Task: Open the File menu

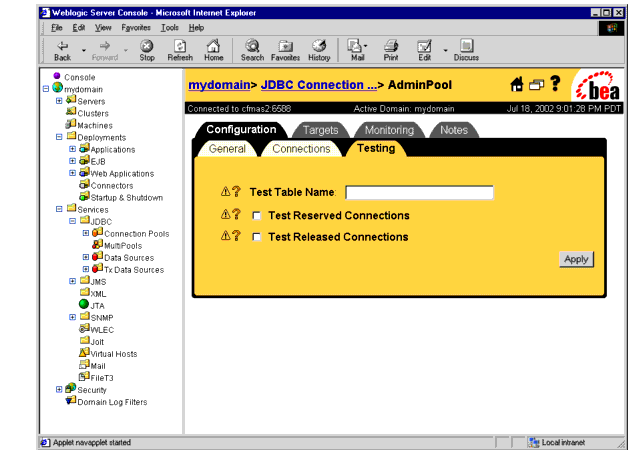Action: pos(57,27)
